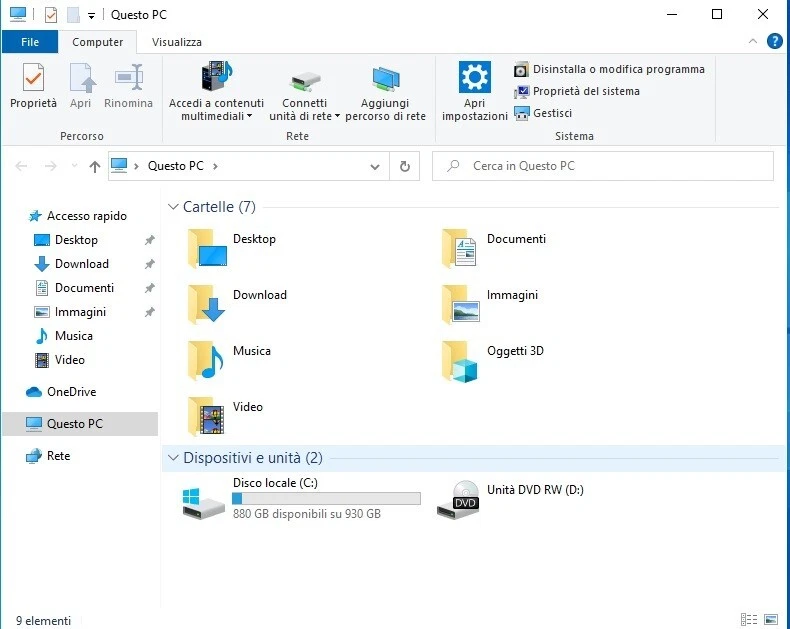This screenshot has height=629, width=790.
Task: Open Proprietà in the ribbon
Action: (33, 86)
